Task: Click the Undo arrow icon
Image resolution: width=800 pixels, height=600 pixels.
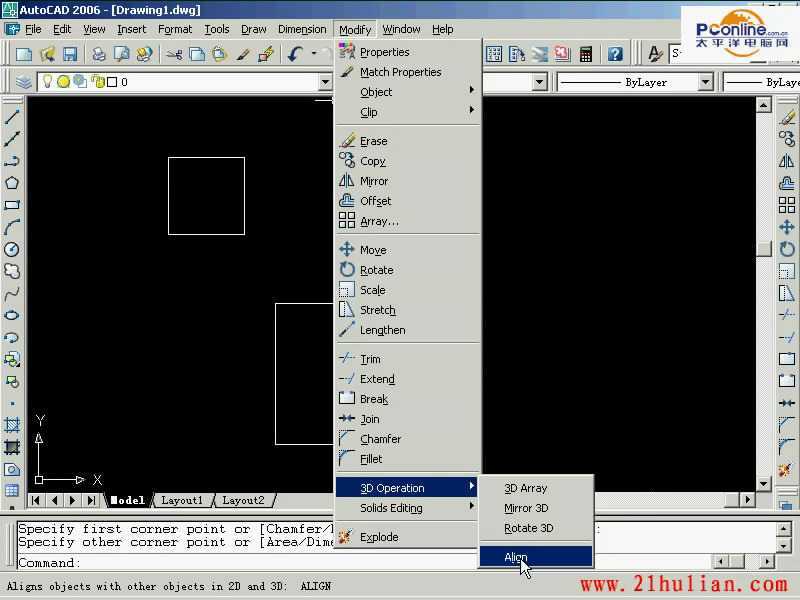Action: pos(295,54)
